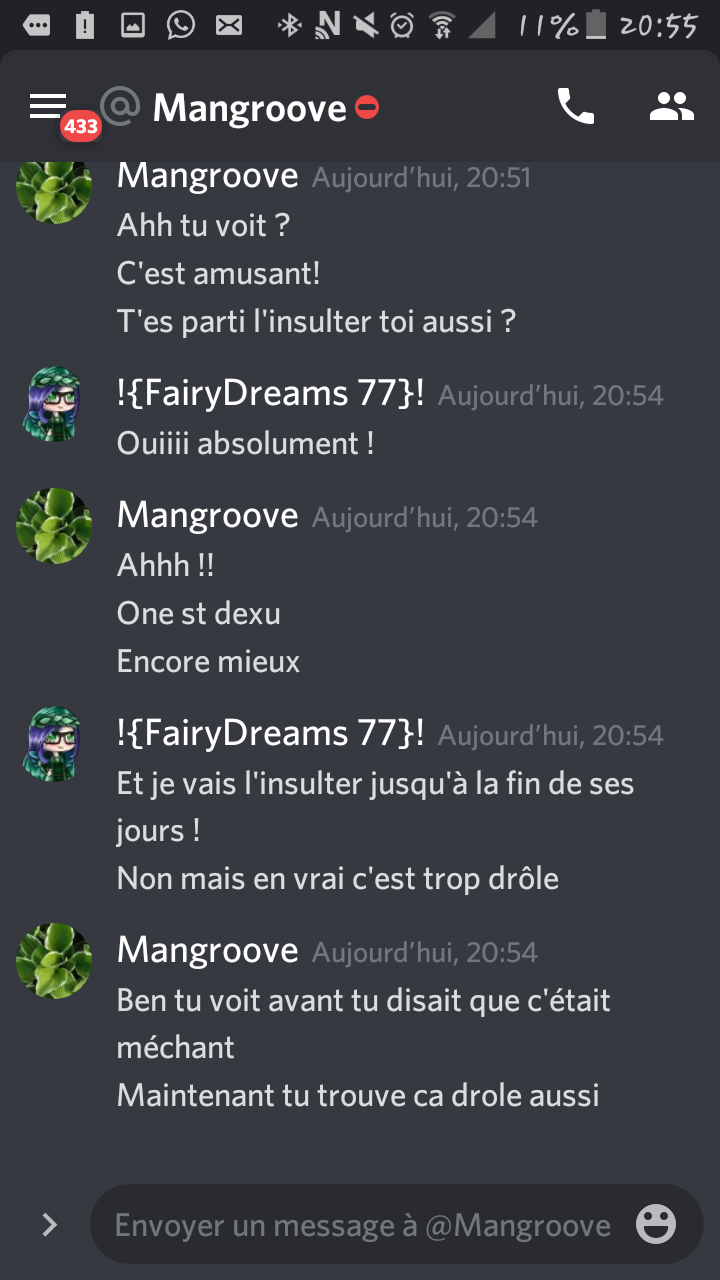This screenshot has height=1280, width=720.
Task: Tap the Bluetooth icon in status bar
Action: (x=289, y=25)
